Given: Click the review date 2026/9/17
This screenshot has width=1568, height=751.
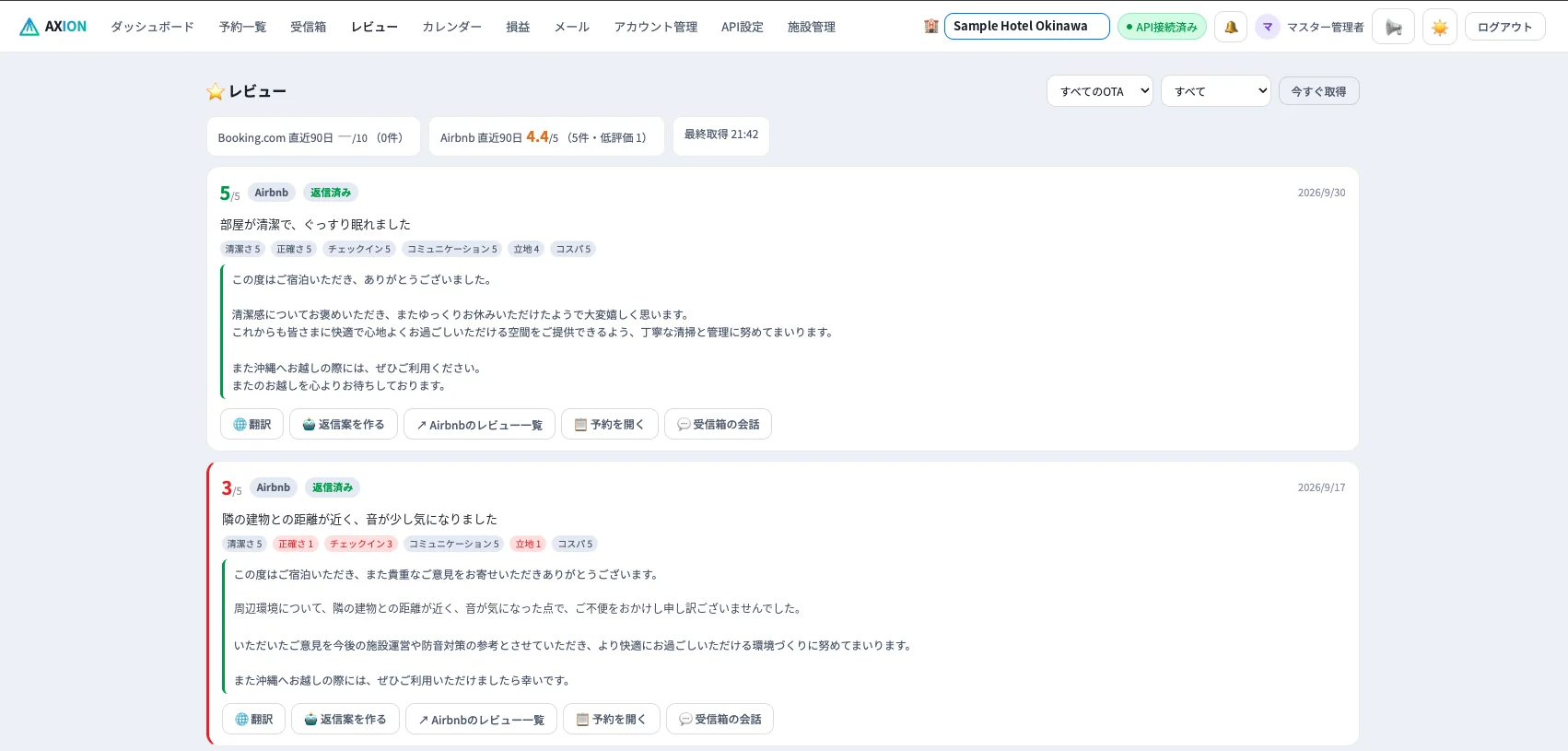Looking at the screenshot, I should coord(1321,487).
